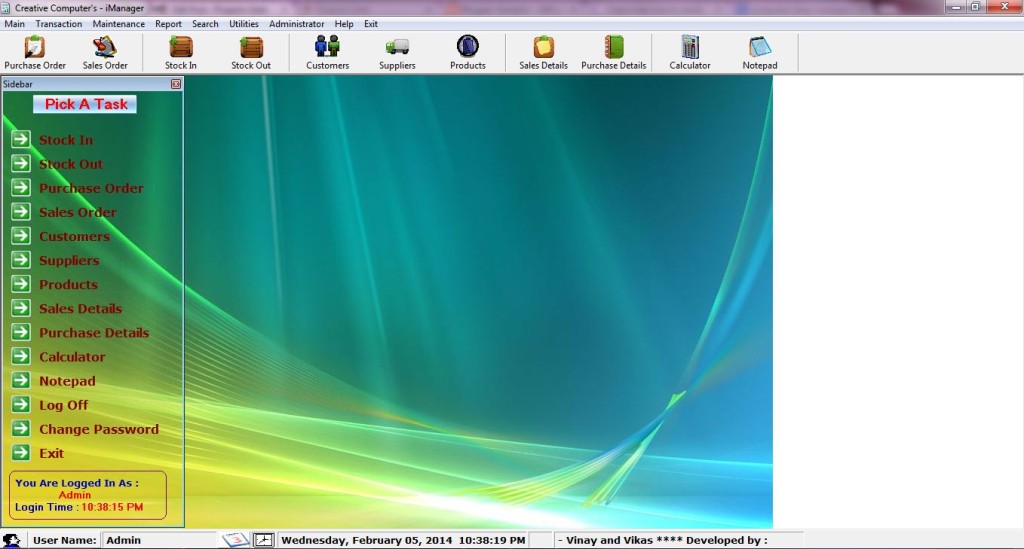Click You Are Logged In As text
The height and width of the screenshot is (549, 1024).
[77, 483]
